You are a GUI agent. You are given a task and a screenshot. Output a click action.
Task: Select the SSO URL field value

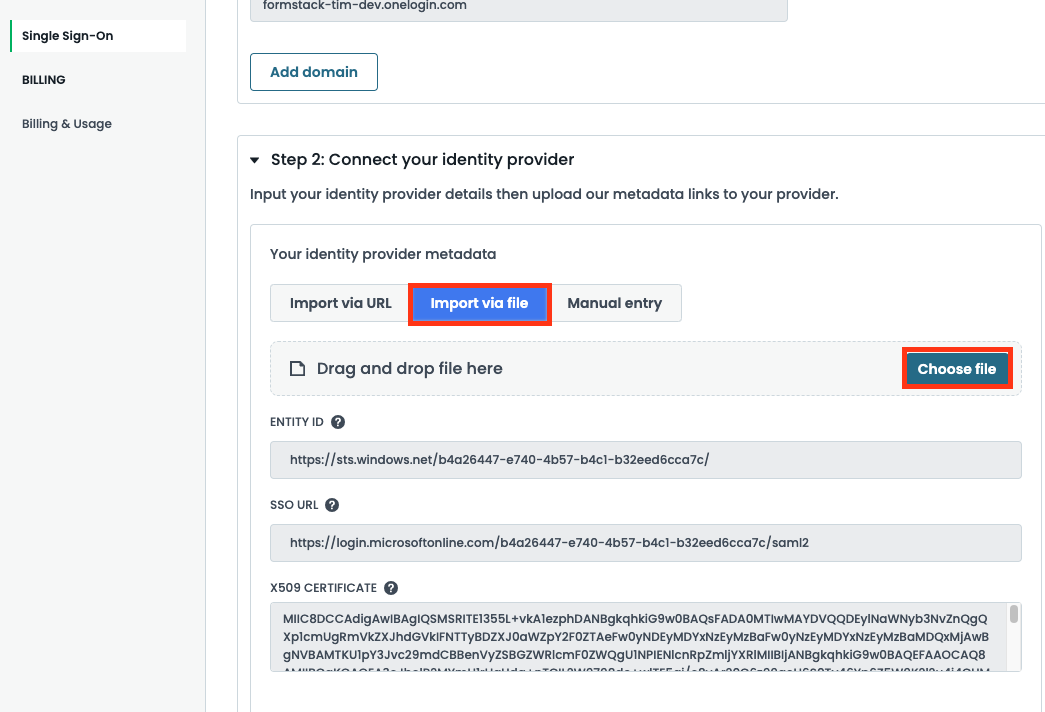pos(645,543)
